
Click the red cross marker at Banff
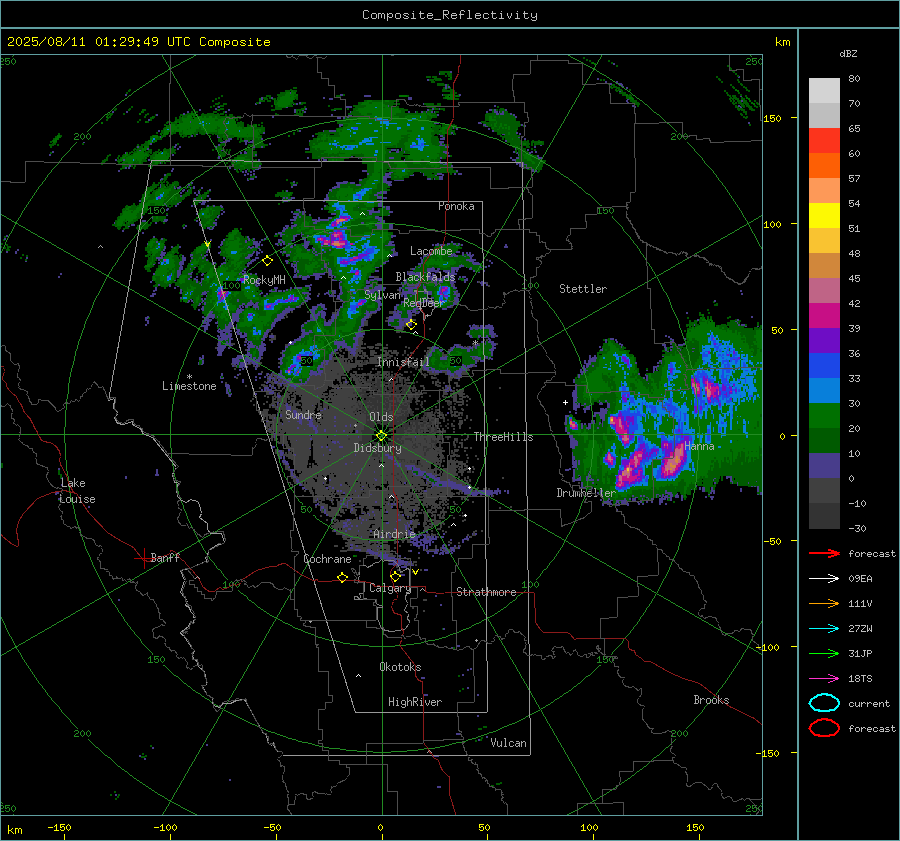[143, 558]
